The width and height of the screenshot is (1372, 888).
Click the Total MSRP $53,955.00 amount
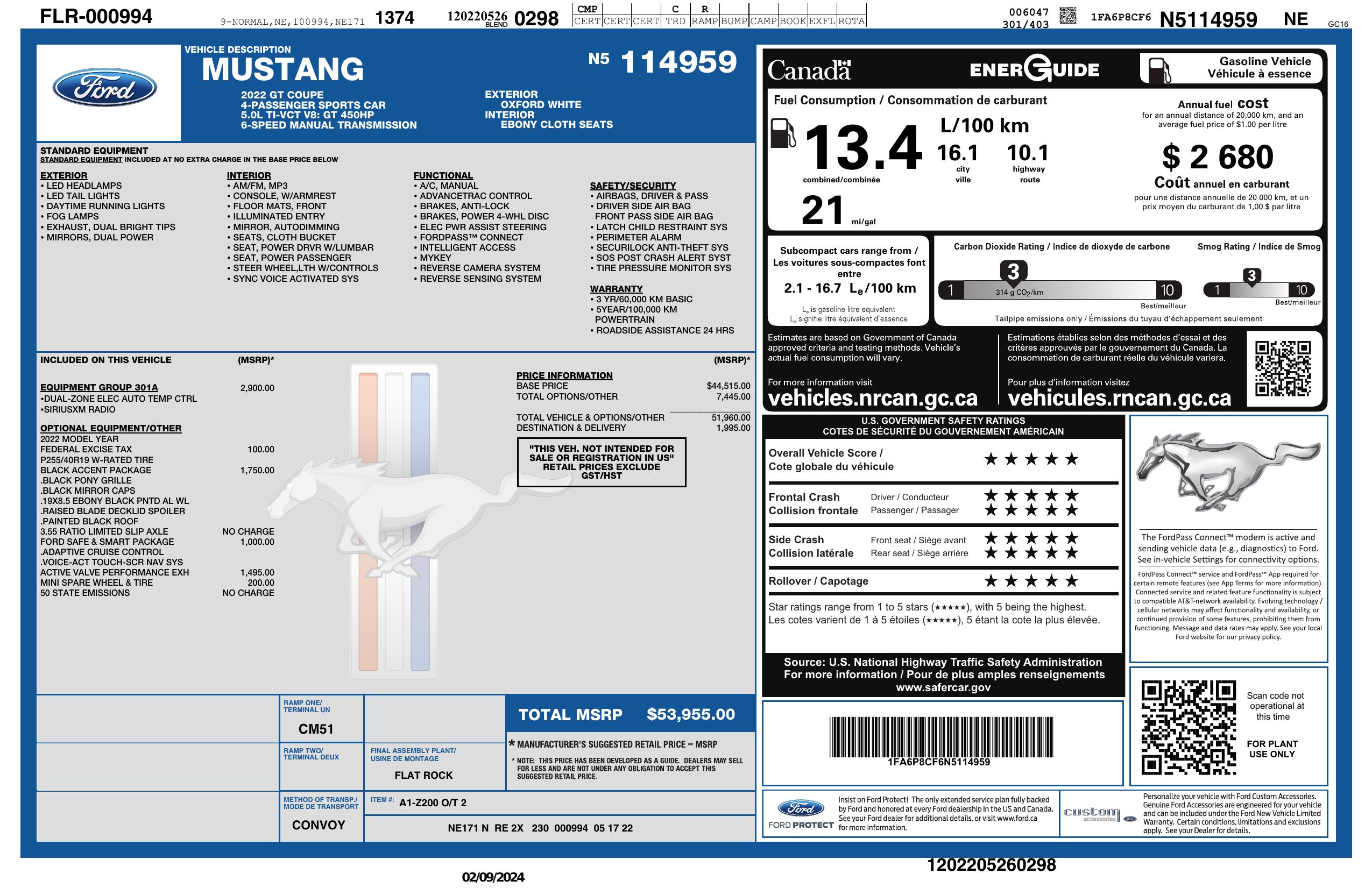coord(691,715)
